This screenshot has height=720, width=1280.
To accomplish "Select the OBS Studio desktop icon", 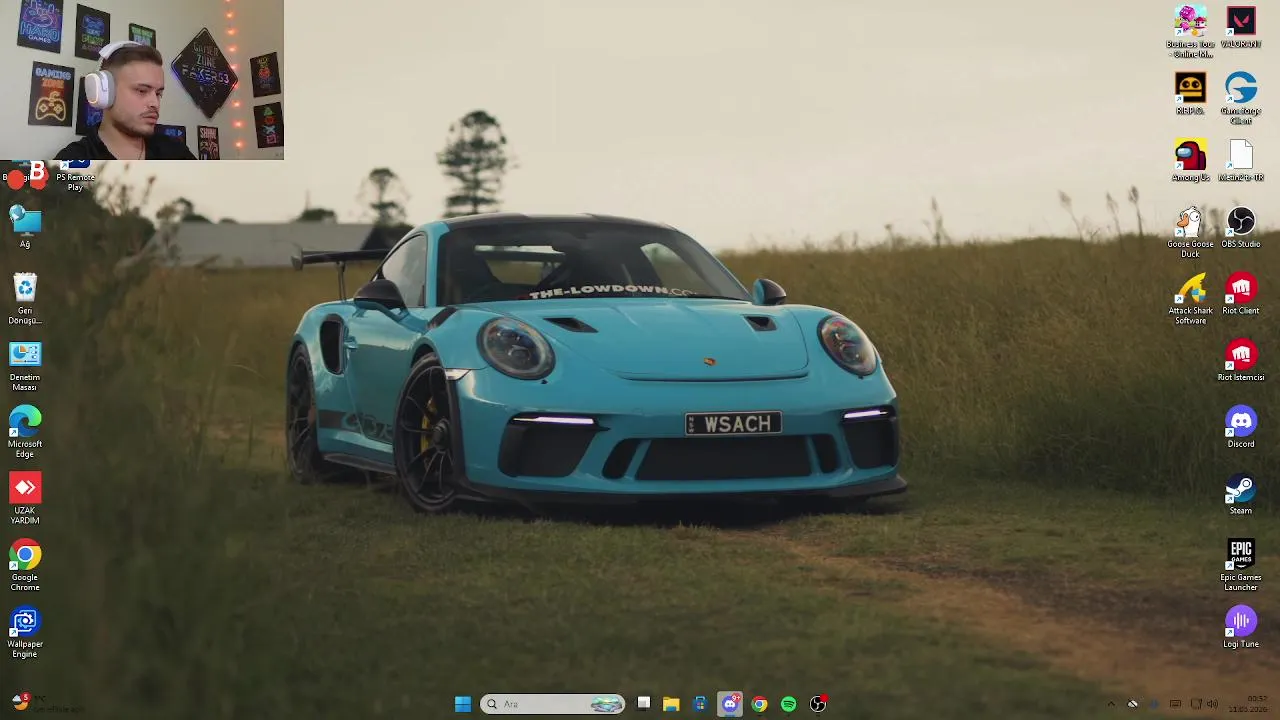I will tap(1240, 227).
